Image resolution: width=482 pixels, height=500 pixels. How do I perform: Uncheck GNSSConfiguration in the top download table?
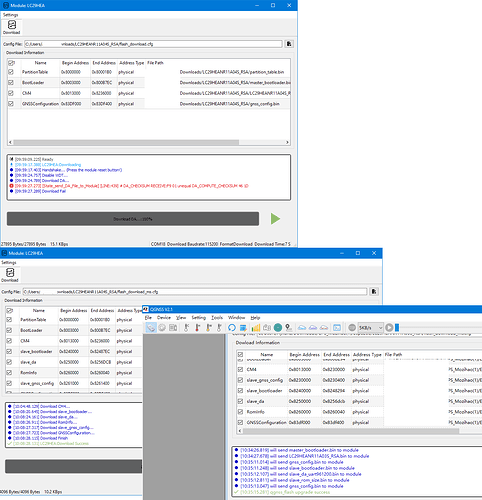coord(11,104)
